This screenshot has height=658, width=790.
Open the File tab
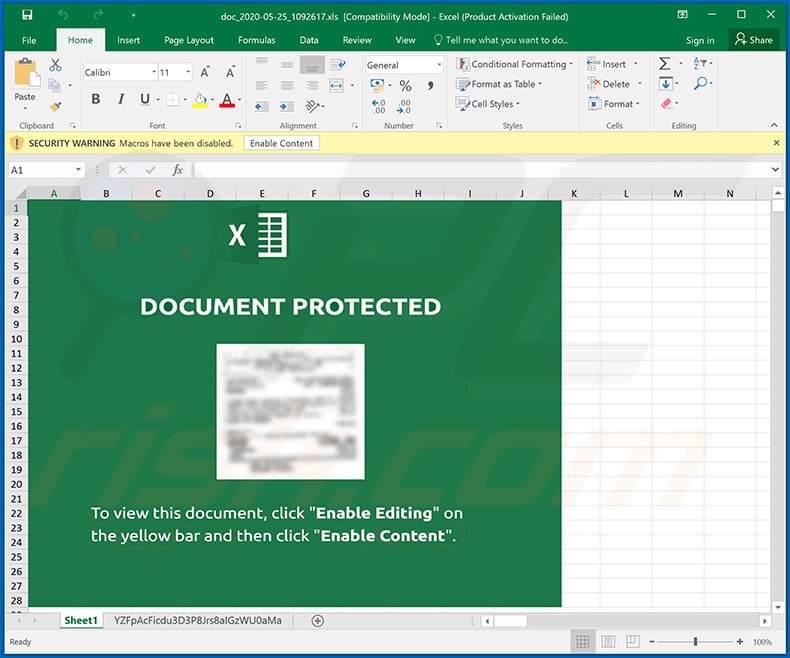pyautogui.click(x=29, y=40)
